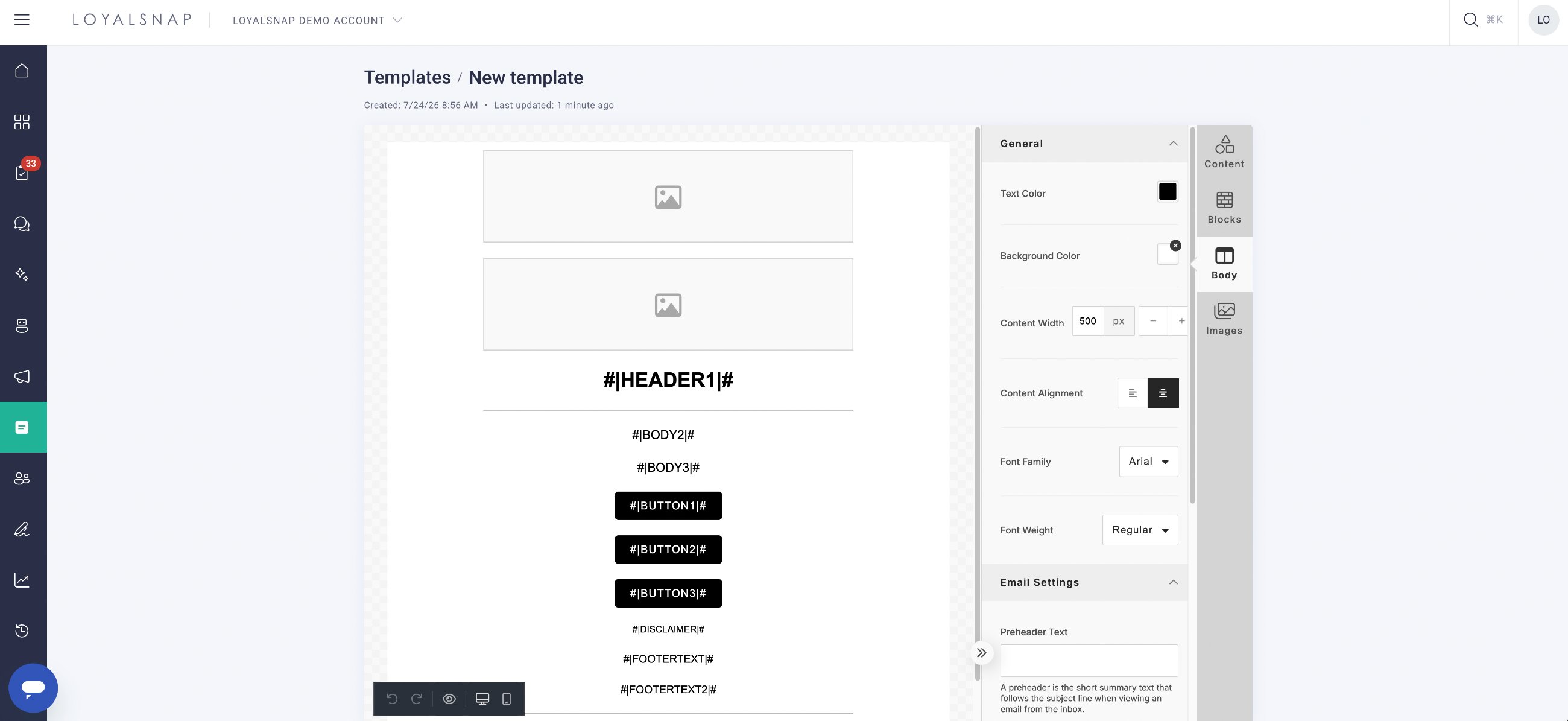The width and height of the screenshot is (1568, 721).
Task: Select center content alignment
Action: point(1163,393)
